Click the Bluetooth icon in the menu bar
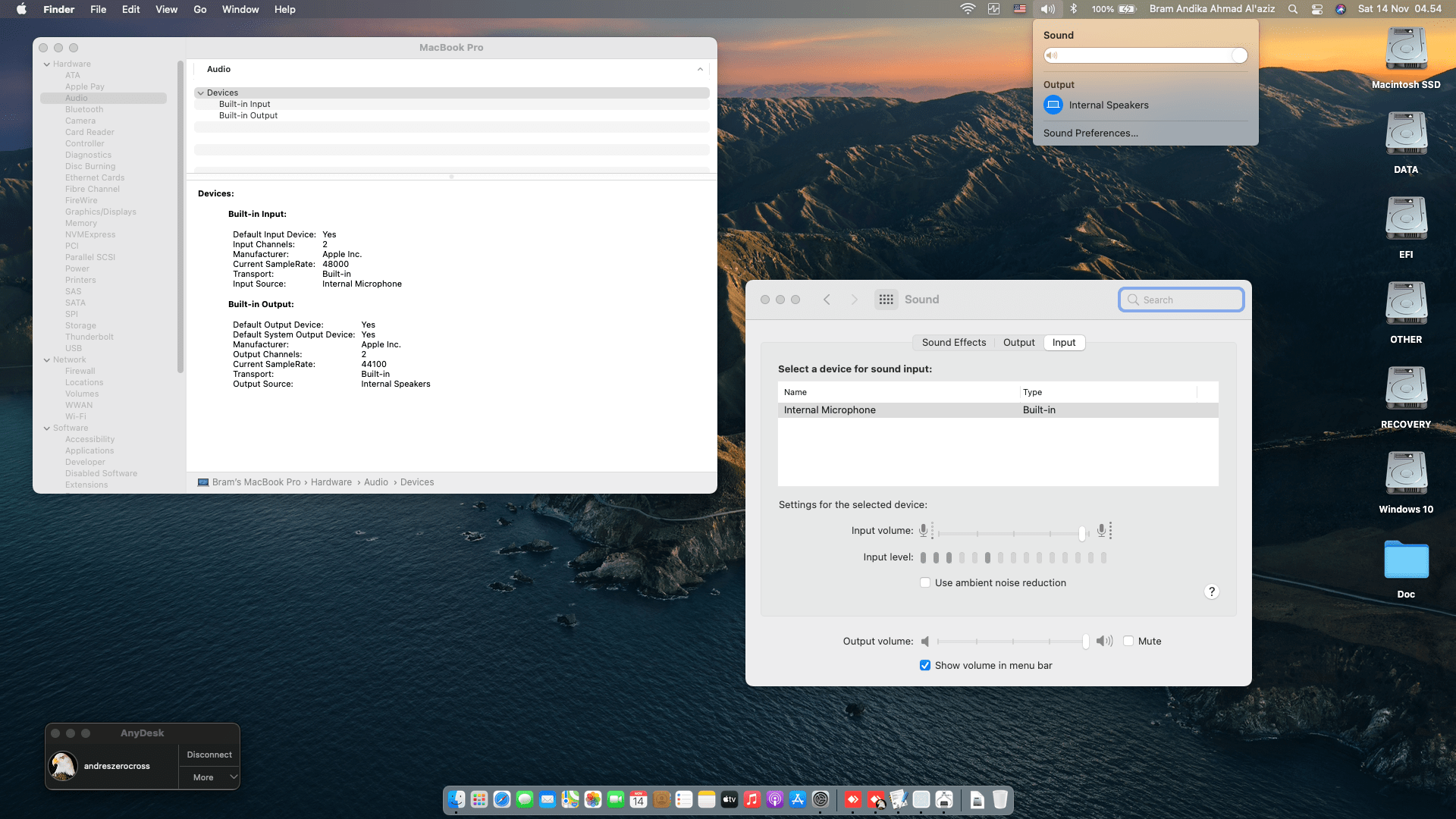Image resolution: width=1456 pixels, height=819 pixels. tap(1073, 9)
